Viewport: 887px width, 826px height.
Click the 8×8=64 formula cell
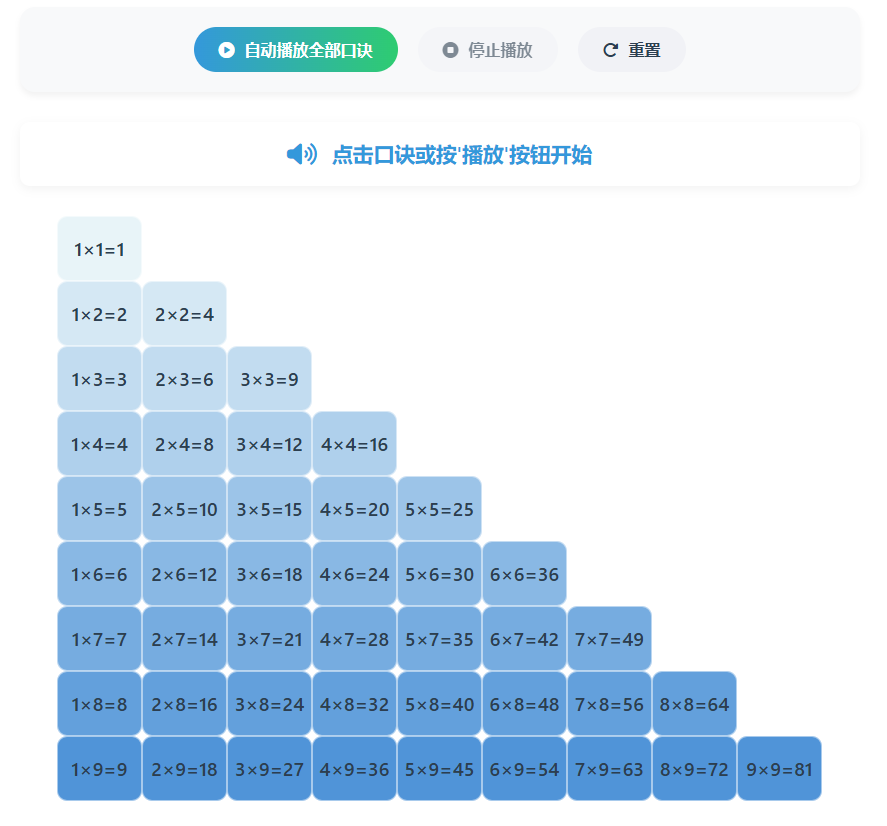coord(694,704)
